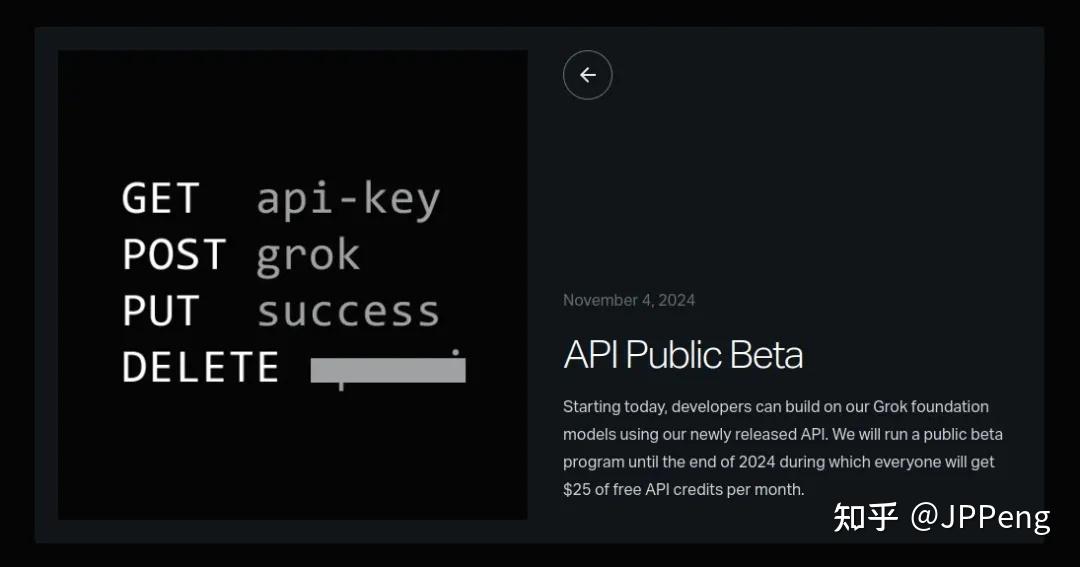Viewport: 1080px width, 567px height.
Task: Click the @JPPeng username watermark
Action: point(981,517)
